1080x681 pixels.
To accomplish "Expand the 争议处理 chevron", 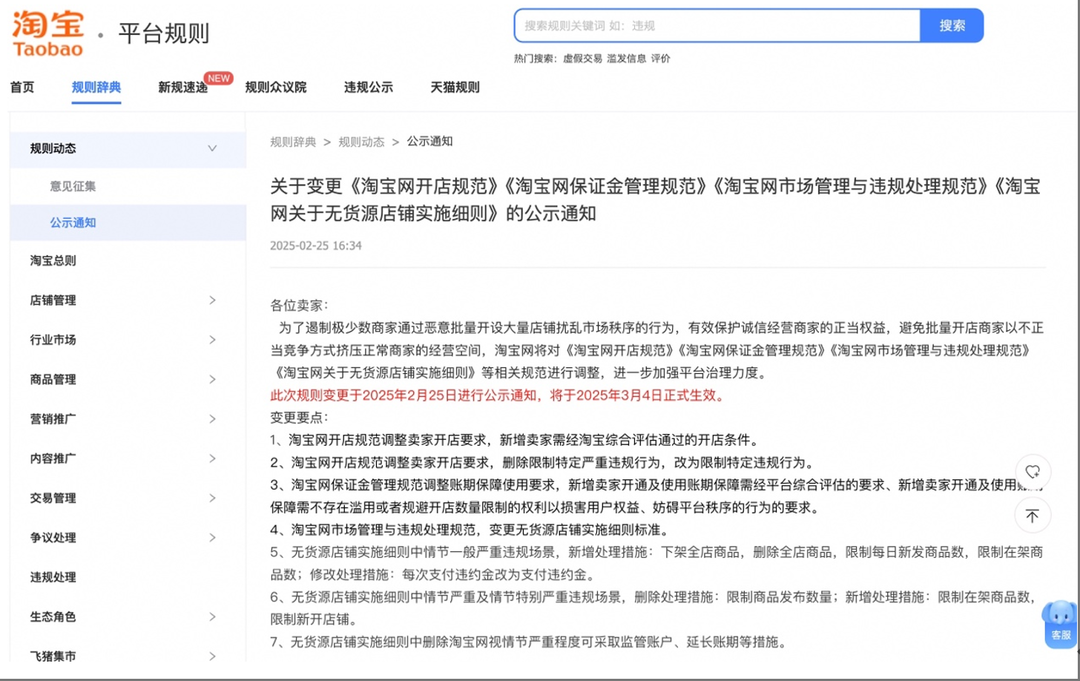I will point(212,538).
